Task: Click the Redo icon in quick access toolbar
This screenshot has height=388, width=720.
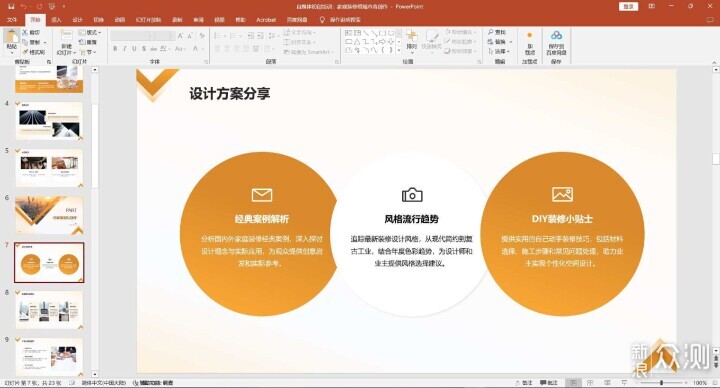Action: click(x=39, y=6)
